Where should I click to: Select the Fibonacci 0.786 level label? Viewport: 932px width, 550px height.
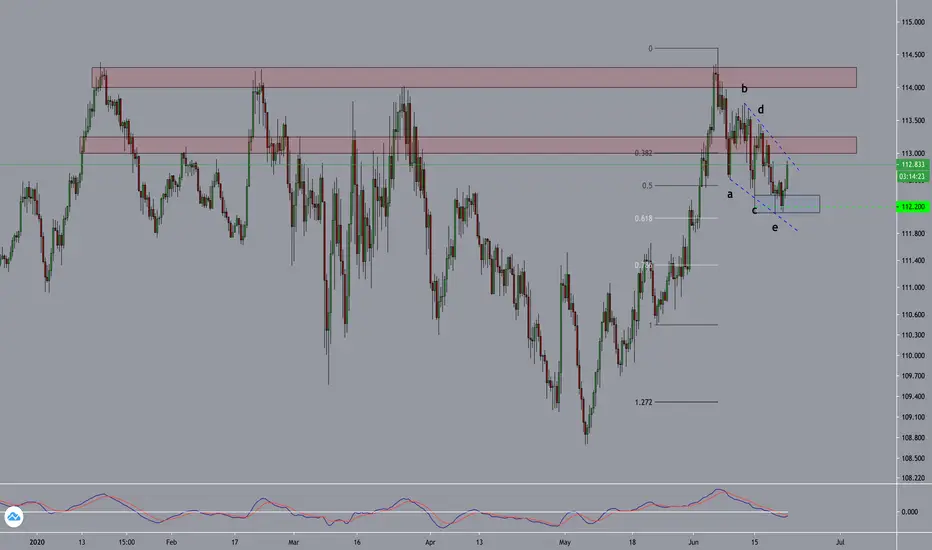pos(643,265)
